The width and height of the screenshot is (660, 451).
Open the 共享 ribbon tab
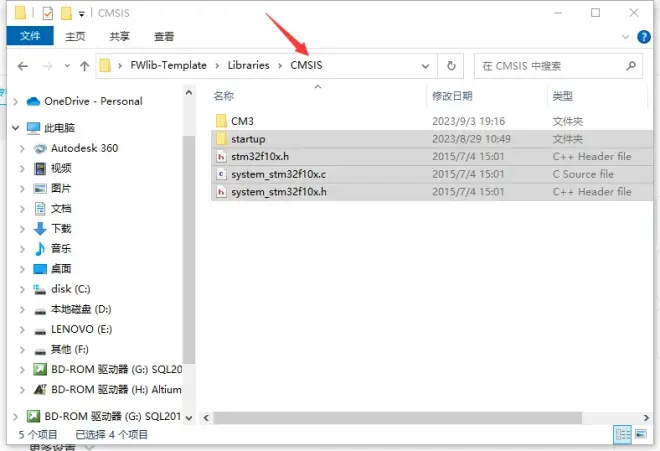click(x=120, y=37)
